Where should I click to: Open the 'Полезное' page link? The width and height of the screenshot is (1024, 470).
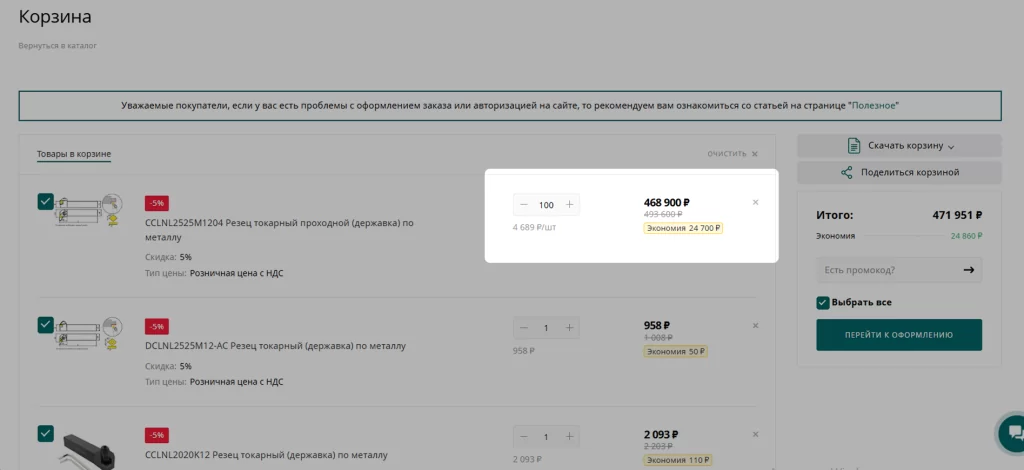pyautogui.click(x=874, y=105)
